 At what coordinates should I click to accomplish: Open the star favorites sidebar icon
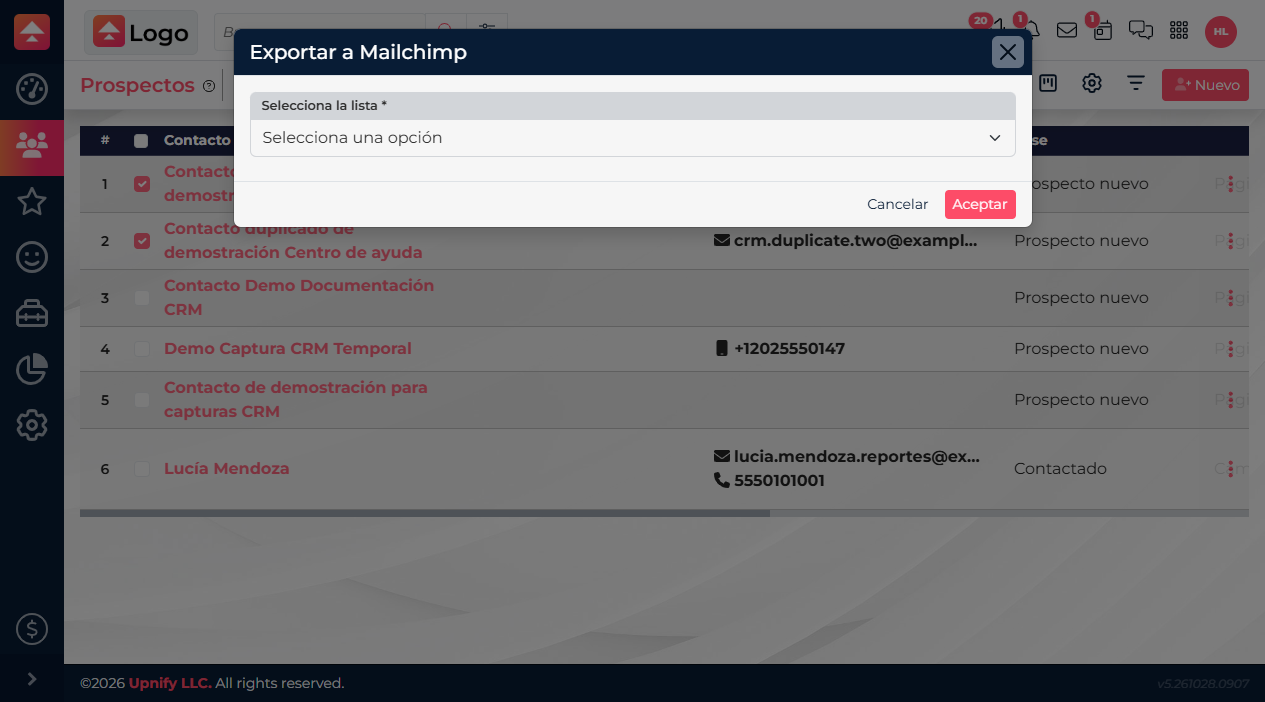(32, 202)
